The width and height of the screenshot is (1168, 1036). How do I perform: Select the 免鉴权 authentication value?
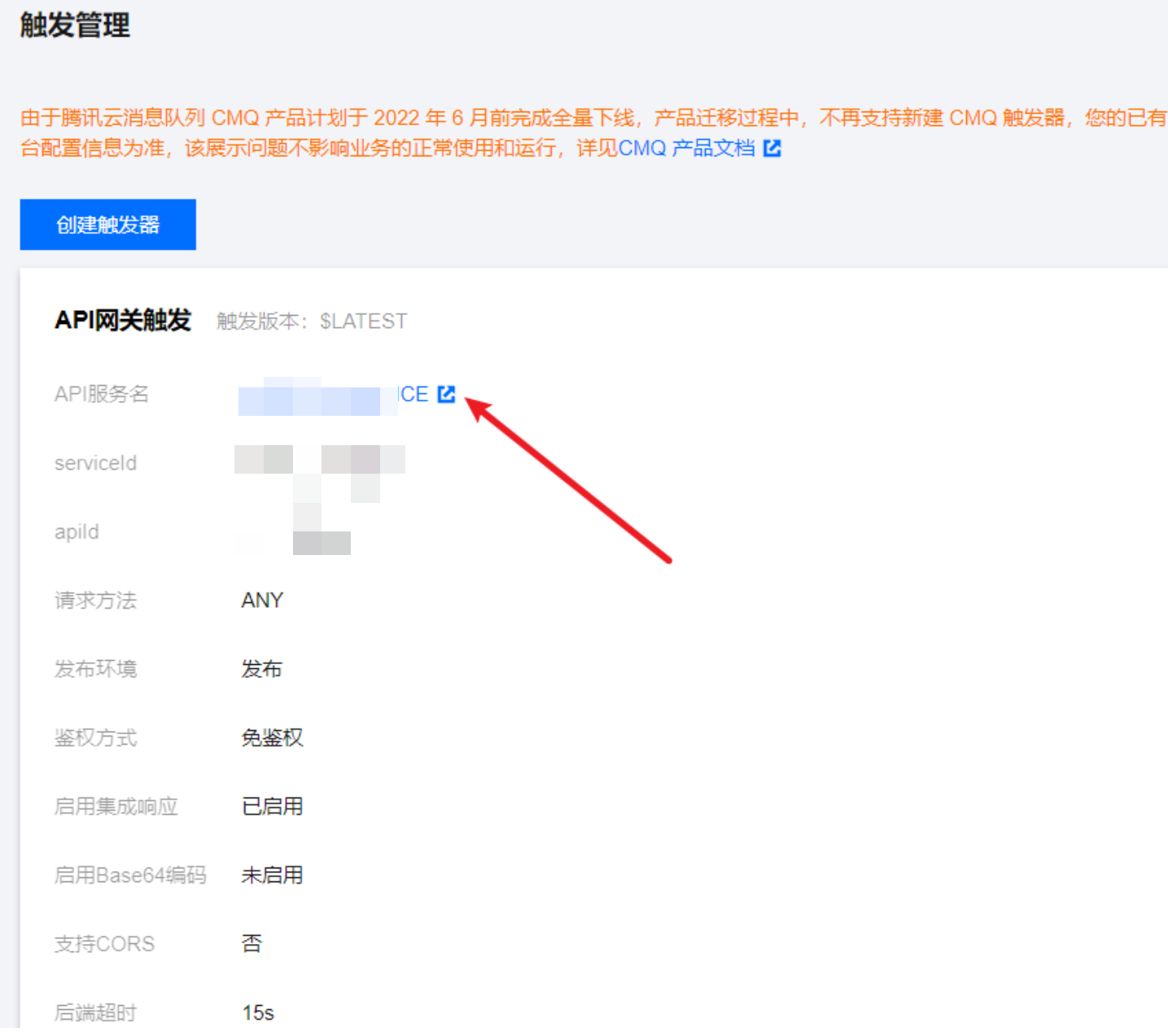[272, 738]
